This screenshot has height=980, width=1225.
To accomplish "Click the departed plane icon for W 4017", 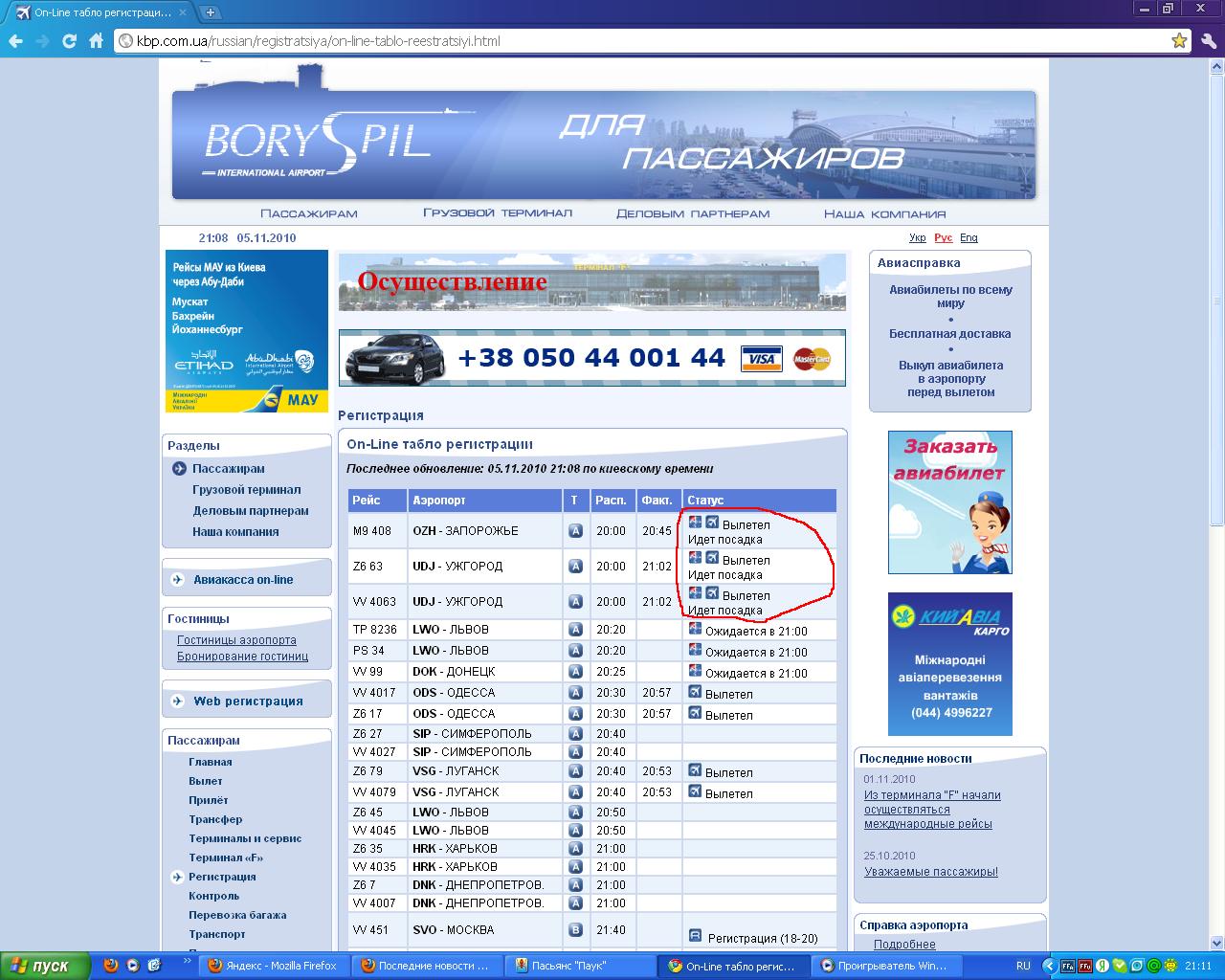I will point(695,692).
